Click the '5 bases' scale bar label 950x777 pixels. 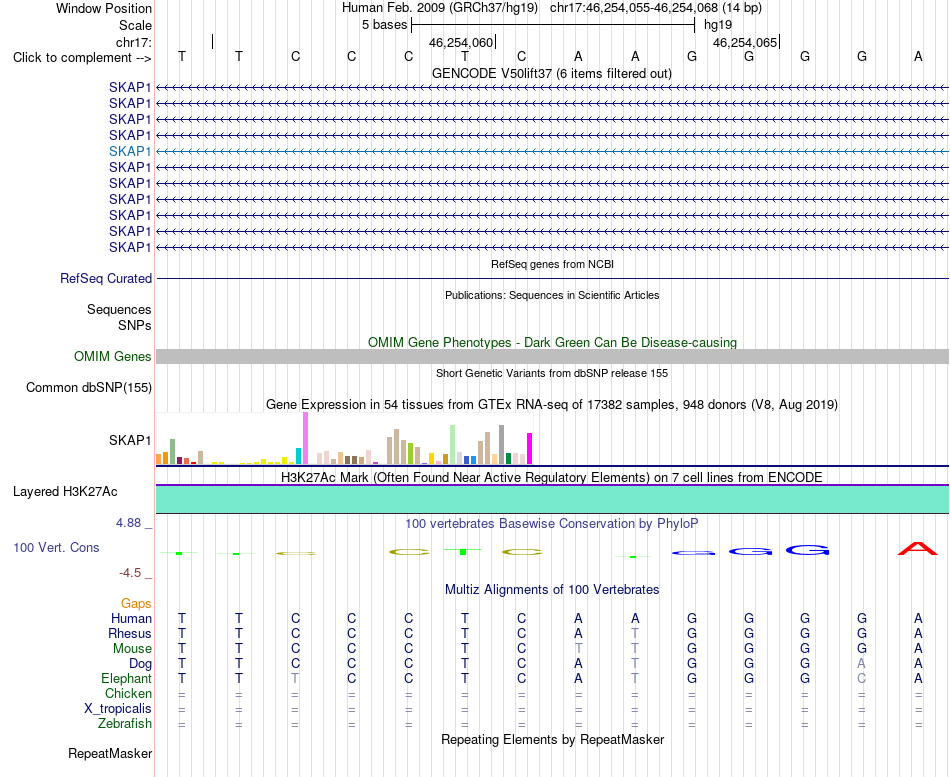click(385, 25)
